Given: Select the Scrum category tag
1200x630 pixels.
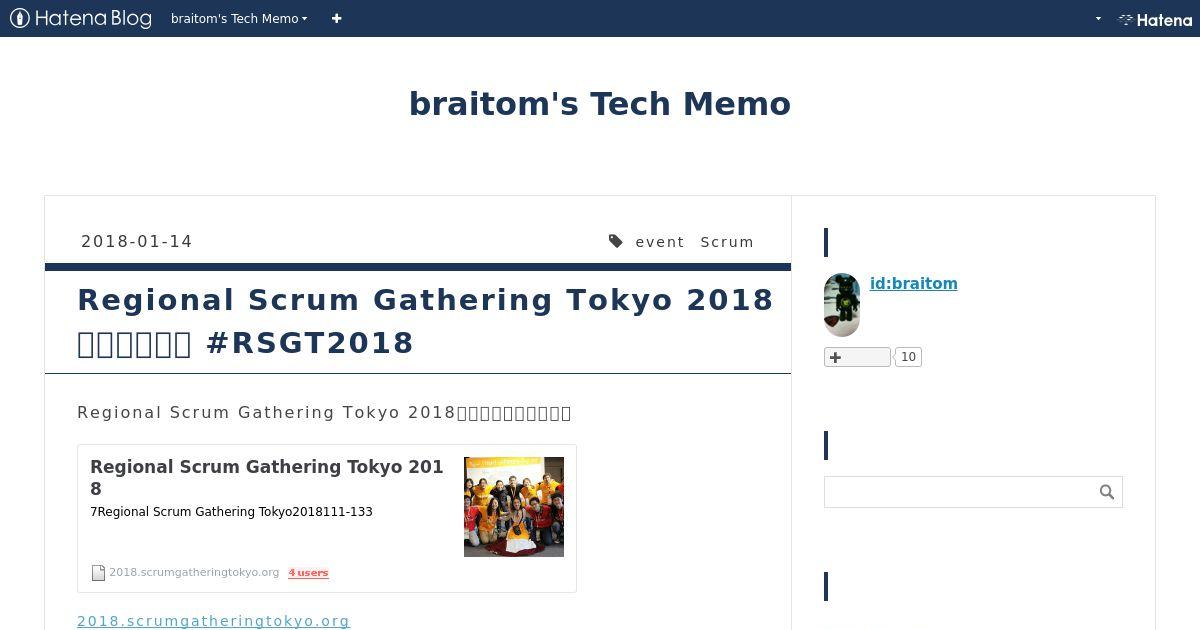Looking at the screenshot, I should pos(727,242).
